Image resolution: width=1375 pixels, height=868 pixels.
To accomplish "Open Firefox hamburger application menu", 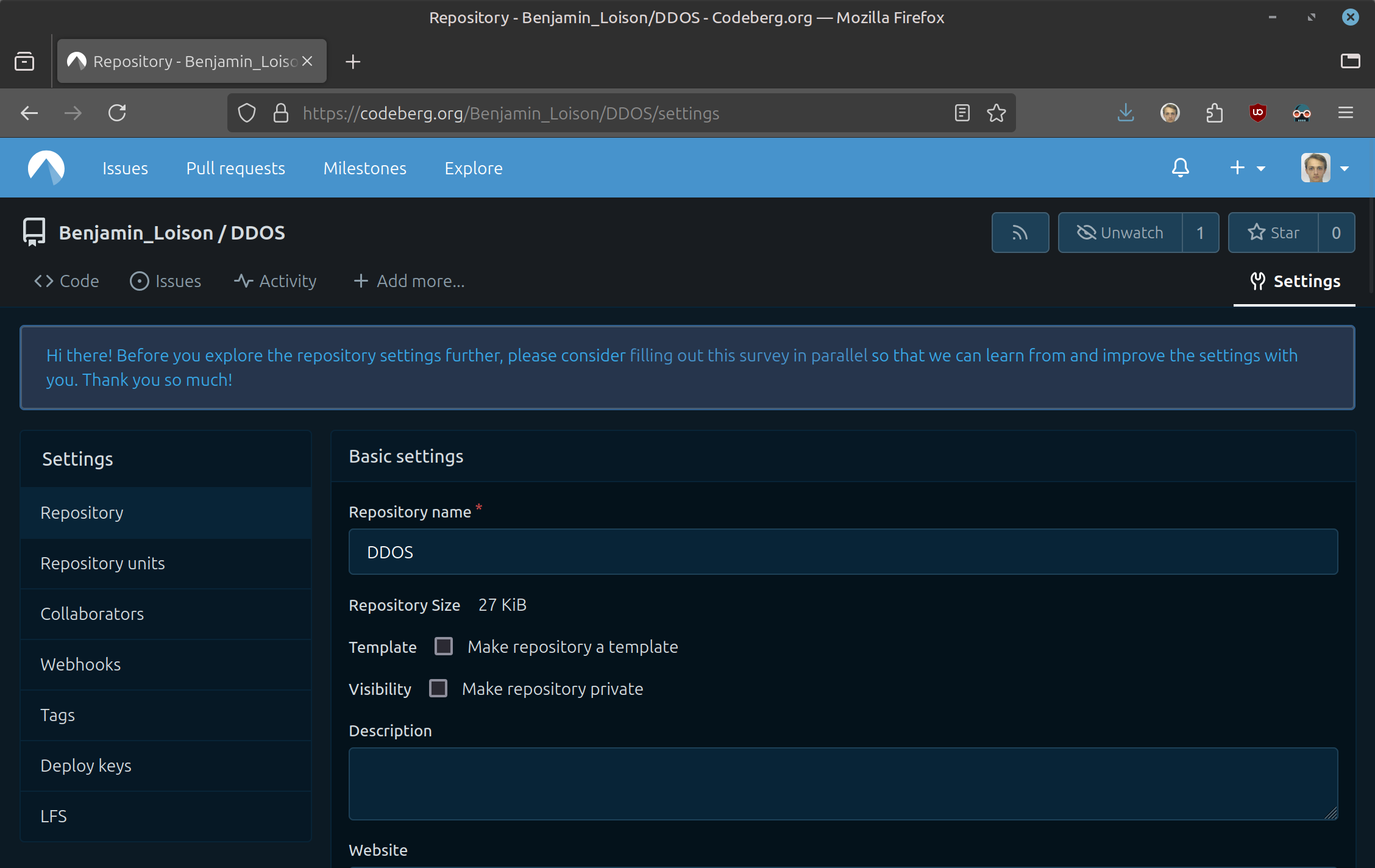I will 1345,113.
